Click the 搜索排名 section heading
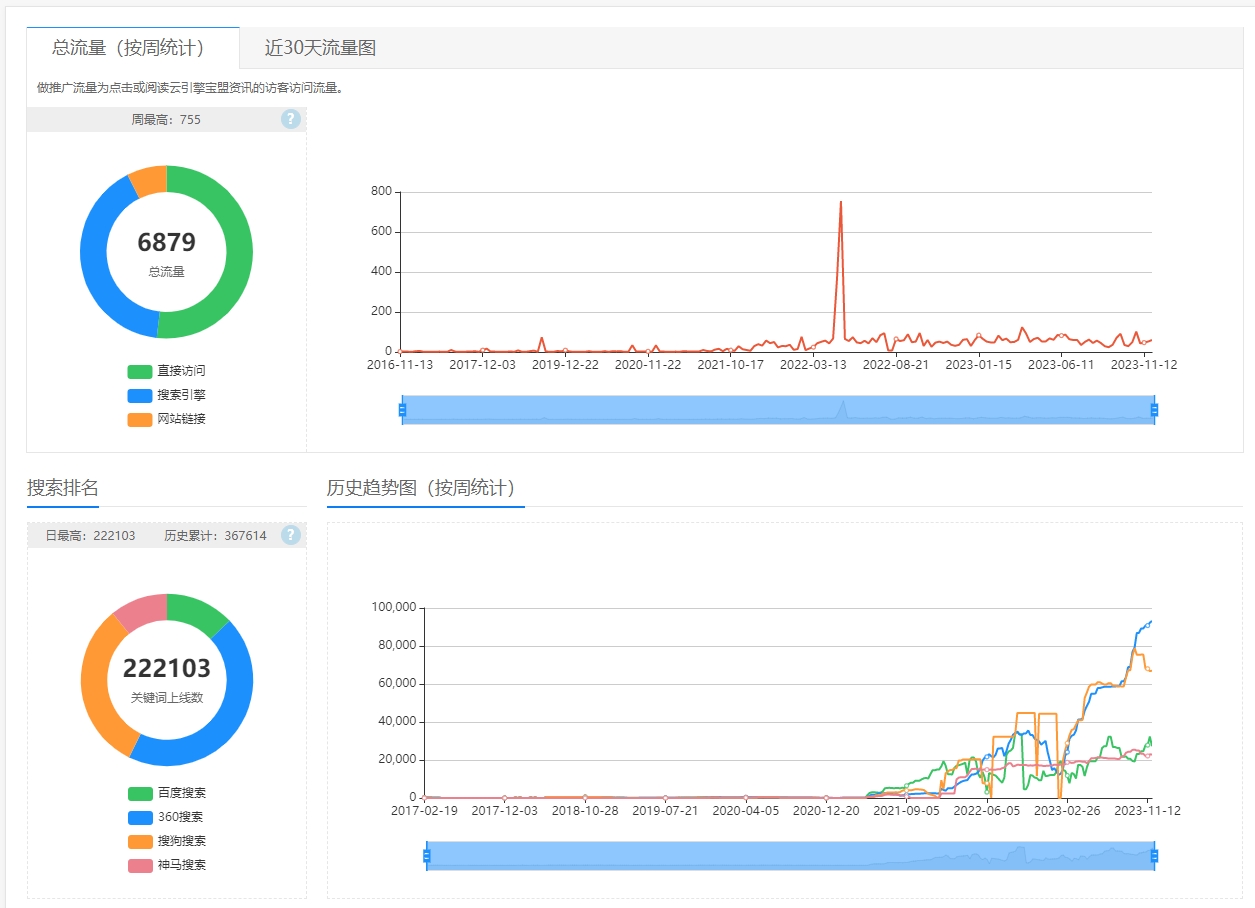Screen dimensions: 1255x908 click(63, 488)
